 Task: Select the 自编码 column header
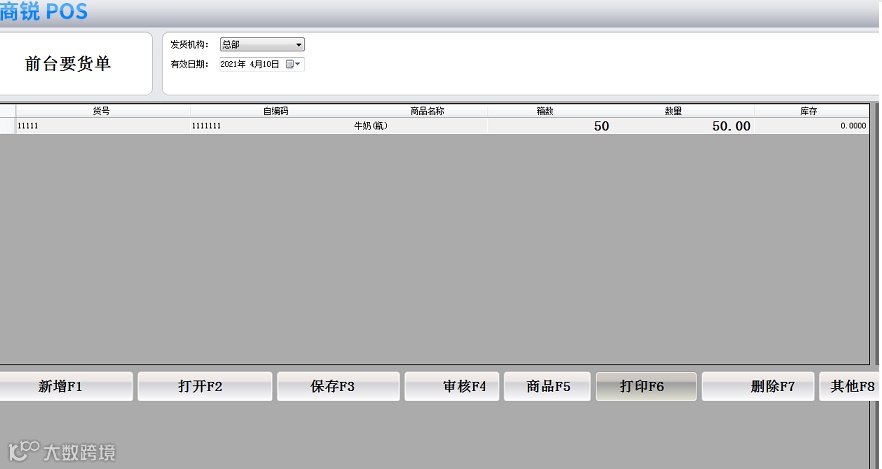coord(275,111)
